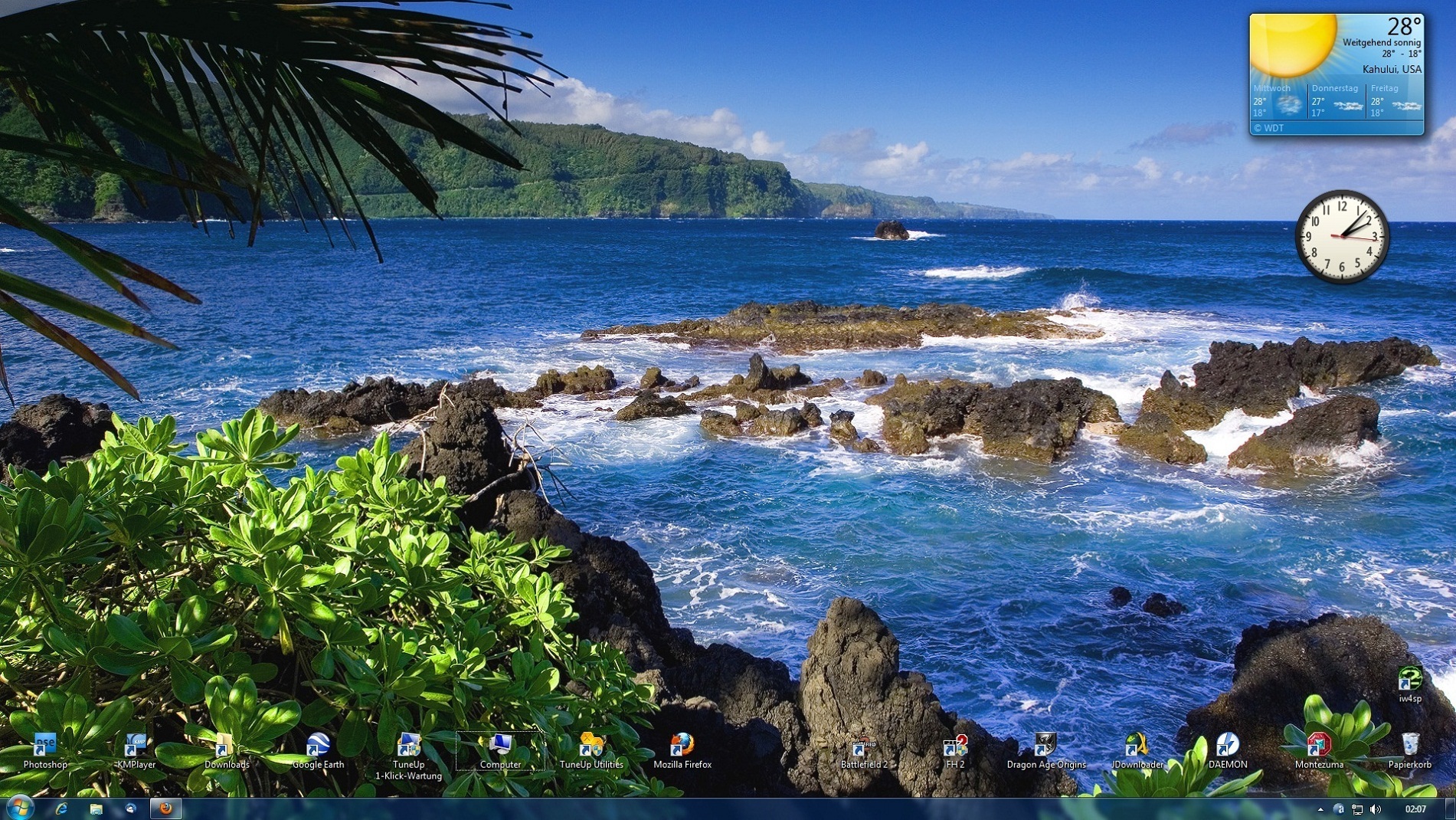Open the Windows Start menu orb
This screenshot has height=820, width=1456.
19,808
